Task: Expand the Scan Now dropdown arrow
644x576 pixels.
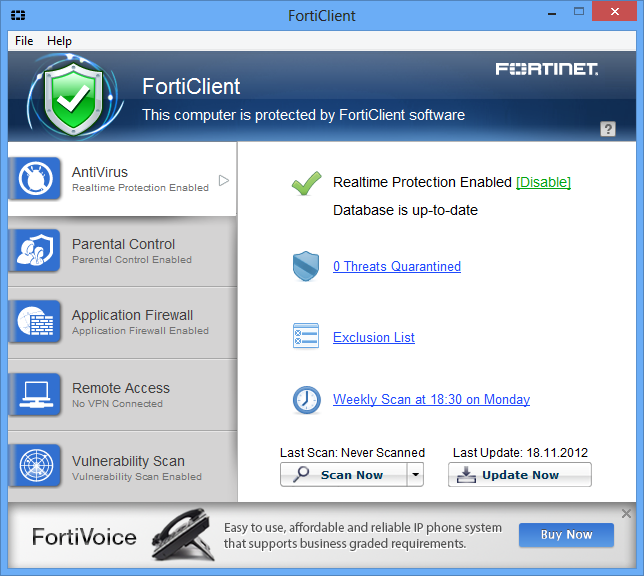Action: [x=416, y=475]
